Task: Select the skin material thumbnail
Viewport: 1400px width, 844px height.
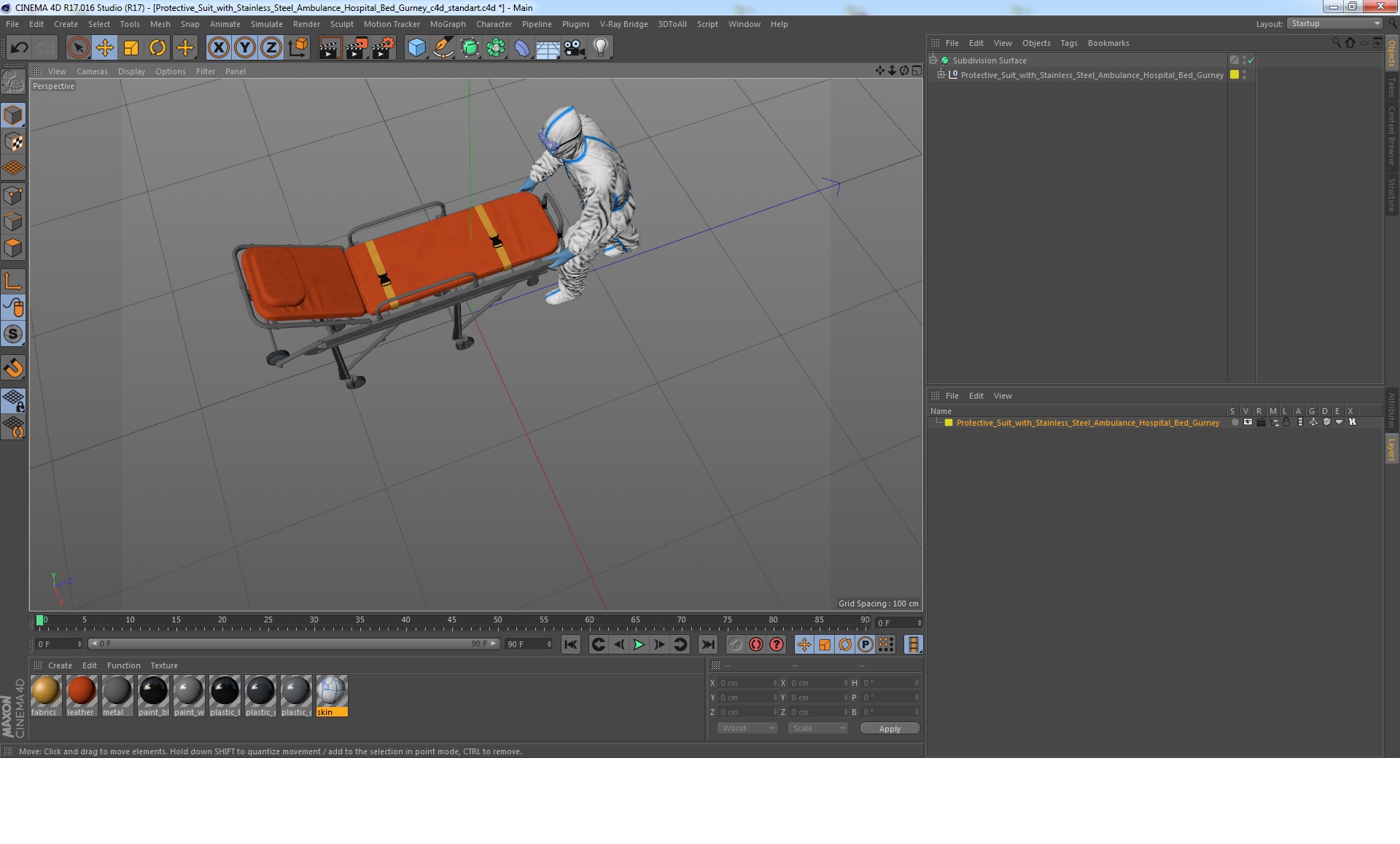Action: click(332, 695)
